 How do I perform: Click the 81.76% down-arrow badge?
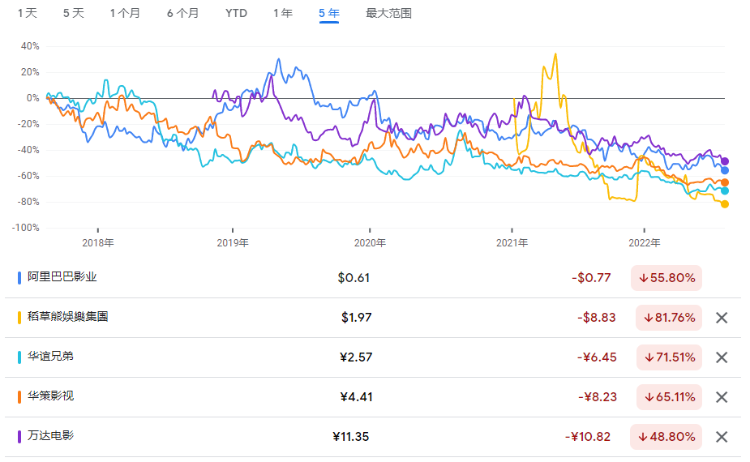click(x=666, y=318)
